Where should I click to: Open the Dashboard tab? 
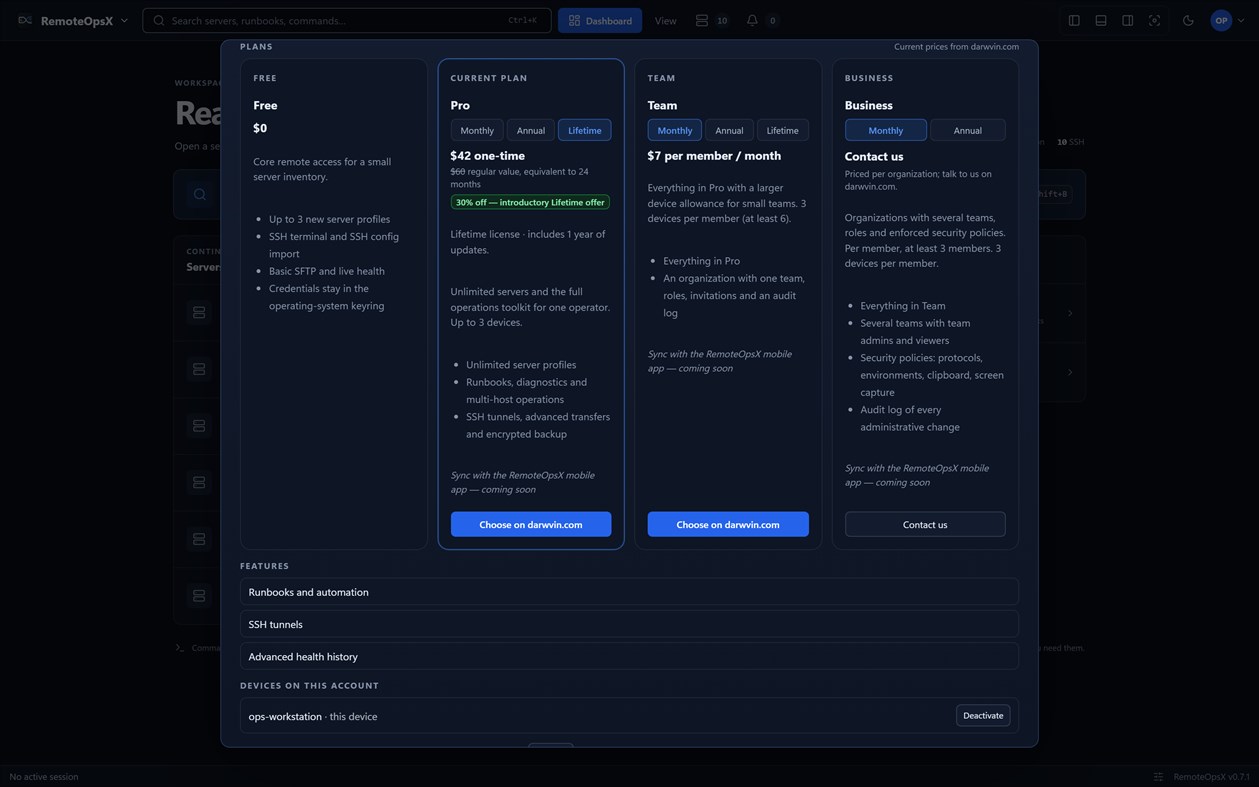600,20
